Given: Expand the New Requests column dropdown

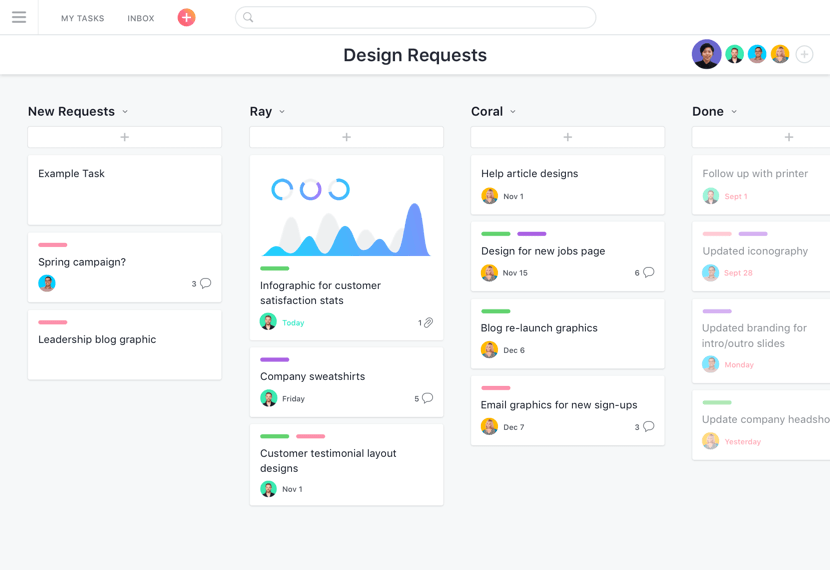Looking at the screenshot, I should tap(125, 112).
